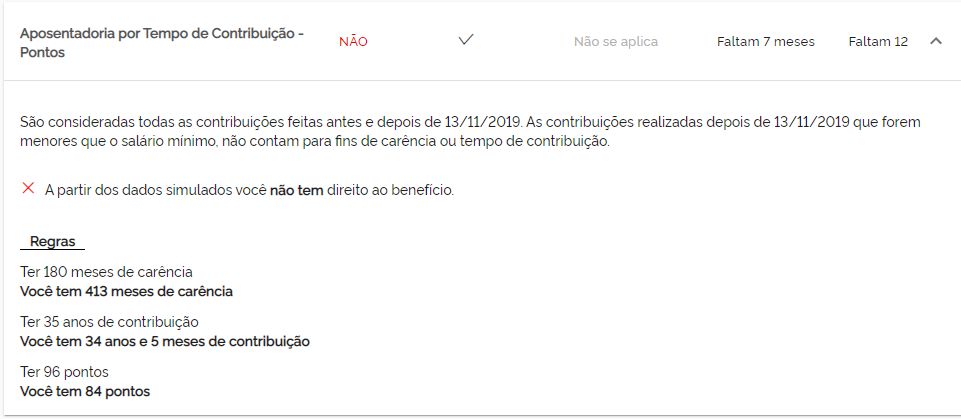Click the 'Ter 180 meses de carência' rule

point(106,272)
